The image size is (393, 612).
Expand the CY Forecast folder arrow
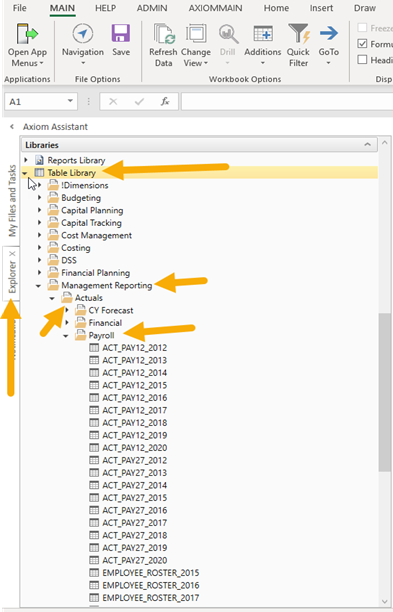(67, 310)
